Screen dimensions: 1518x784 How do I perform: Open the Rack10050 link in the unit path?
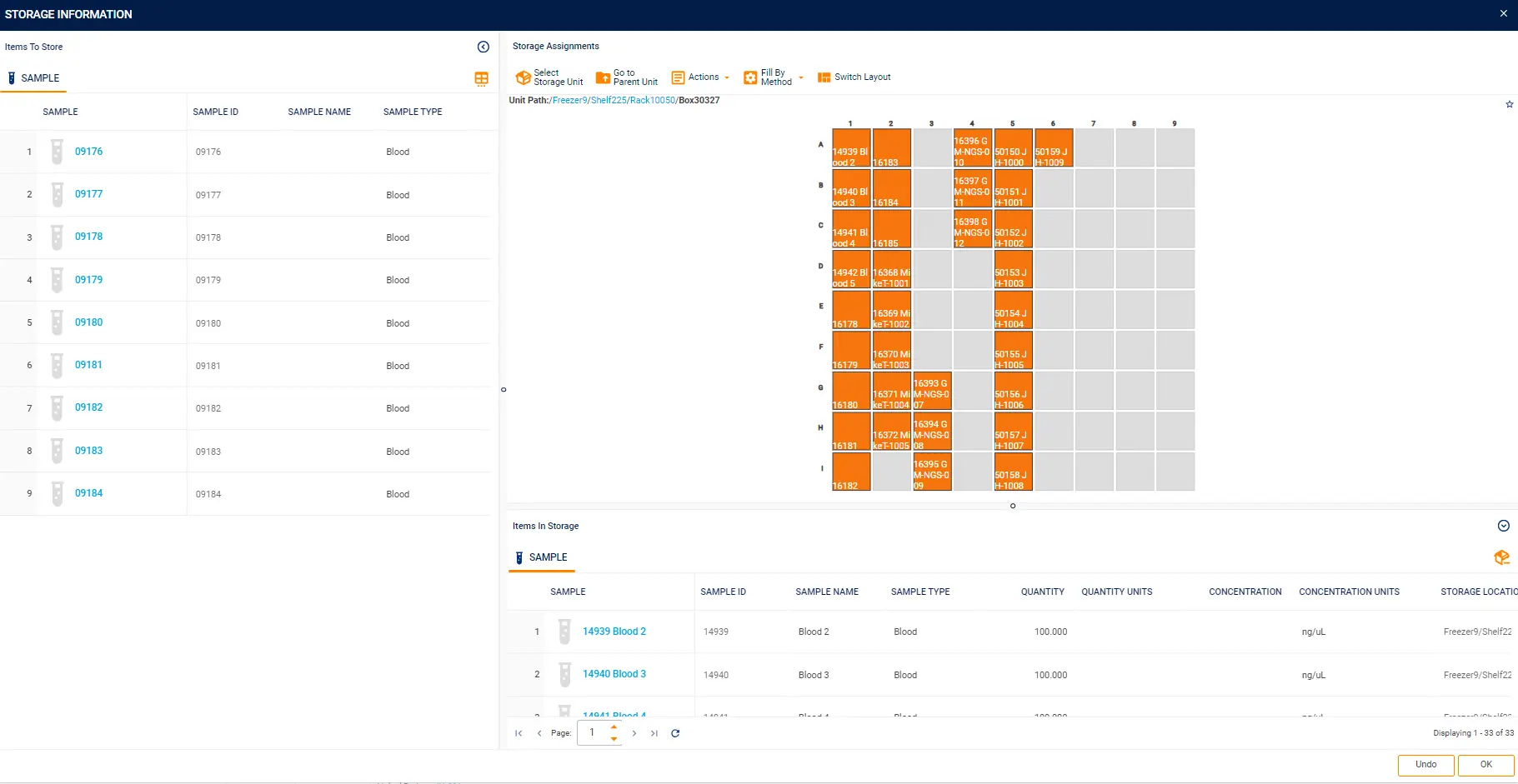[652, 100]
